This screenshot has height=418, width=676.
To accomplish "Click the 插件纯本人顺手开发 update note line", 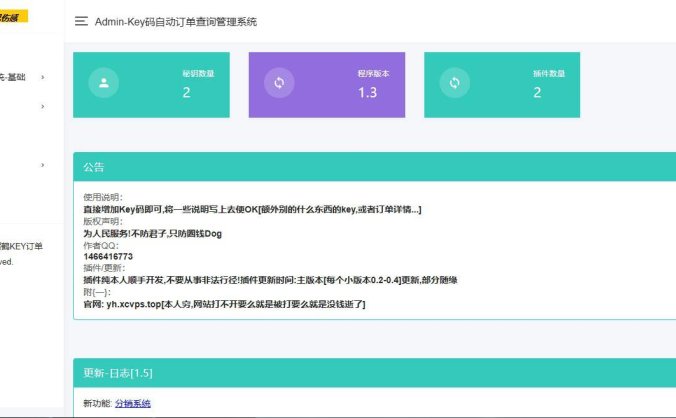I will pyautogui.click(x=270, y=280).
